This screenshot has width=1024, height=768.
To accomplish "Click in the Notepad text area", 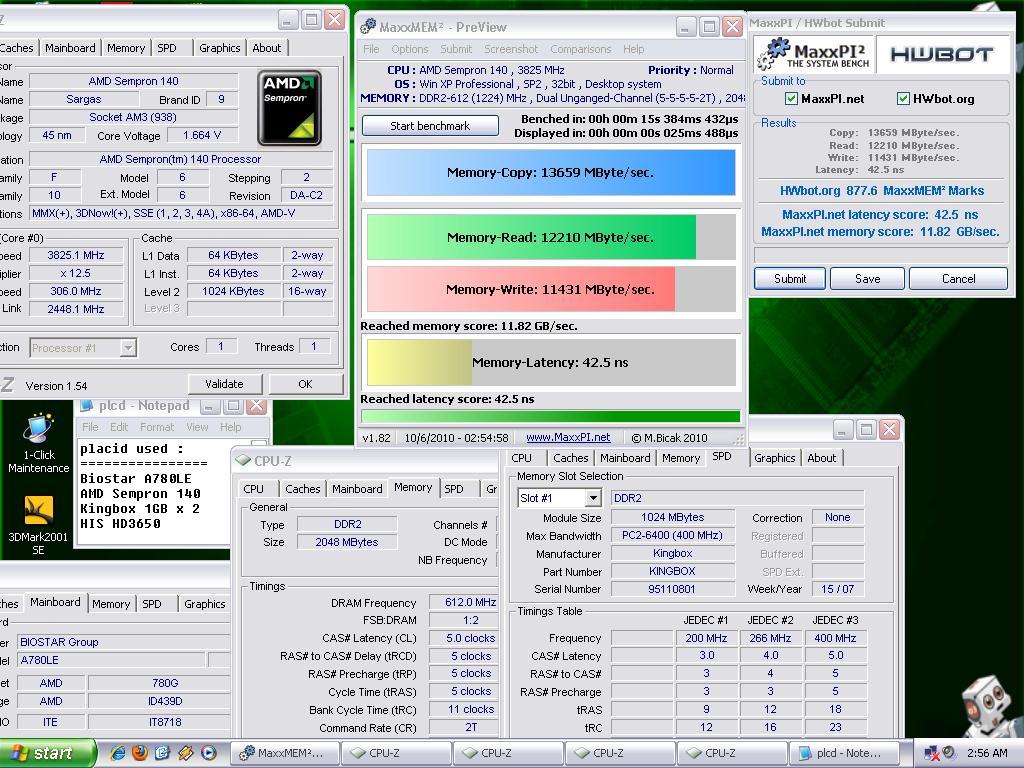I will tap(153, 491).
